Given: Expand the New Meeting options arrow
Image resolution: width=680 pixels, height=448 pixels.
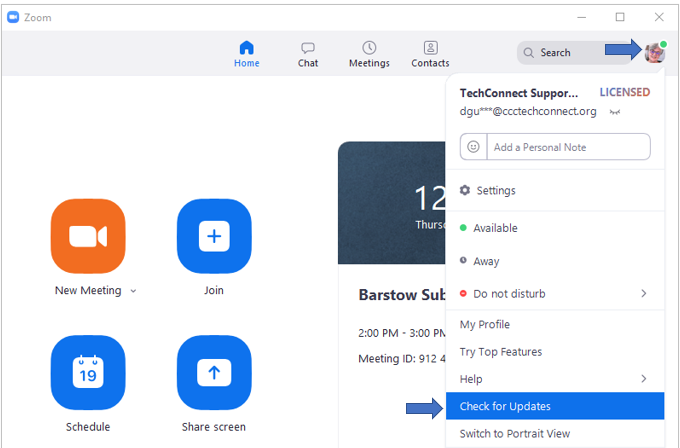Looking at the screenshot, I should [133, 291].
